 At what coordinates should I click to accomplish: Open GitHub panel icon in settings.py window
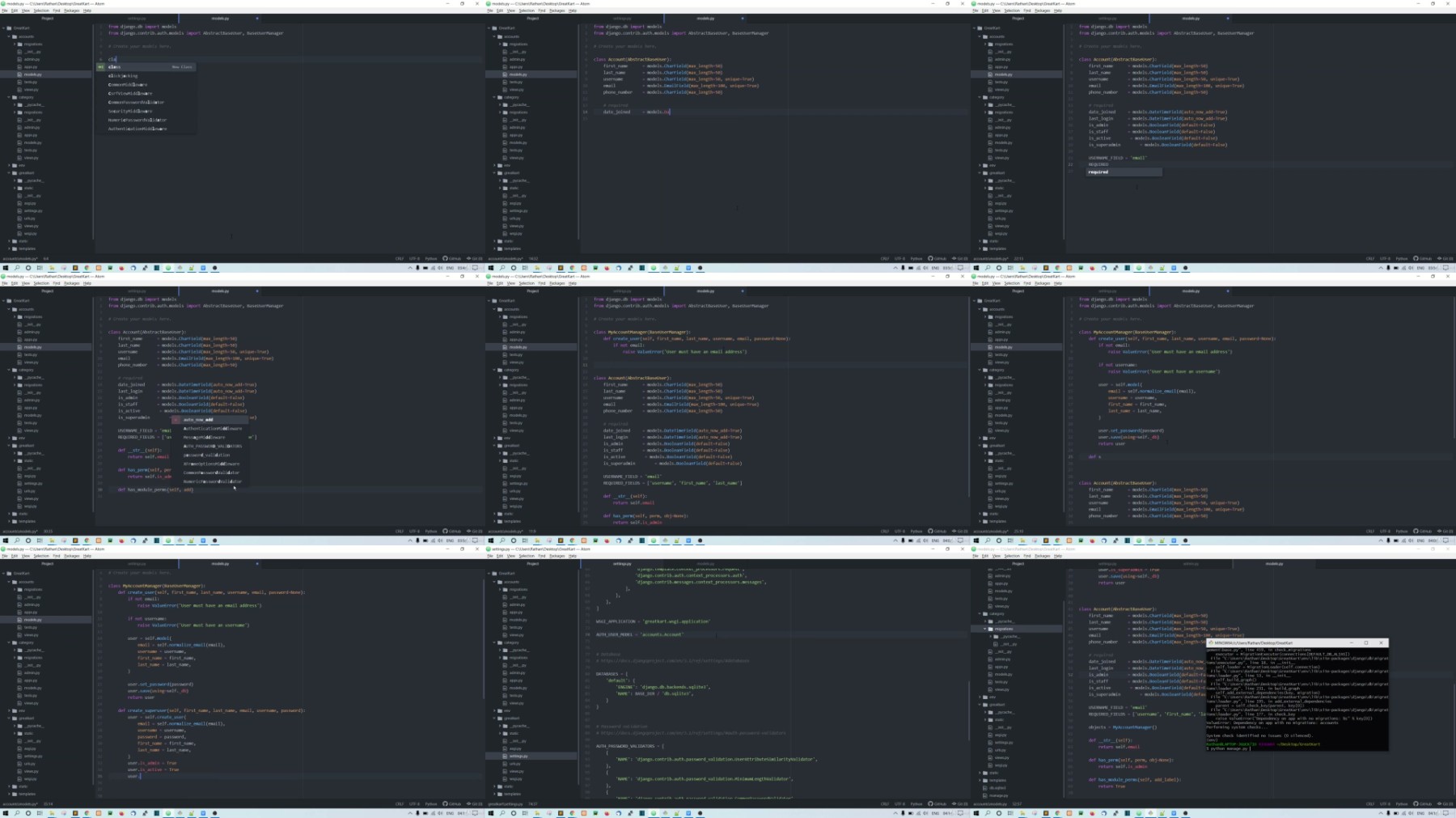tap(937, 804)
